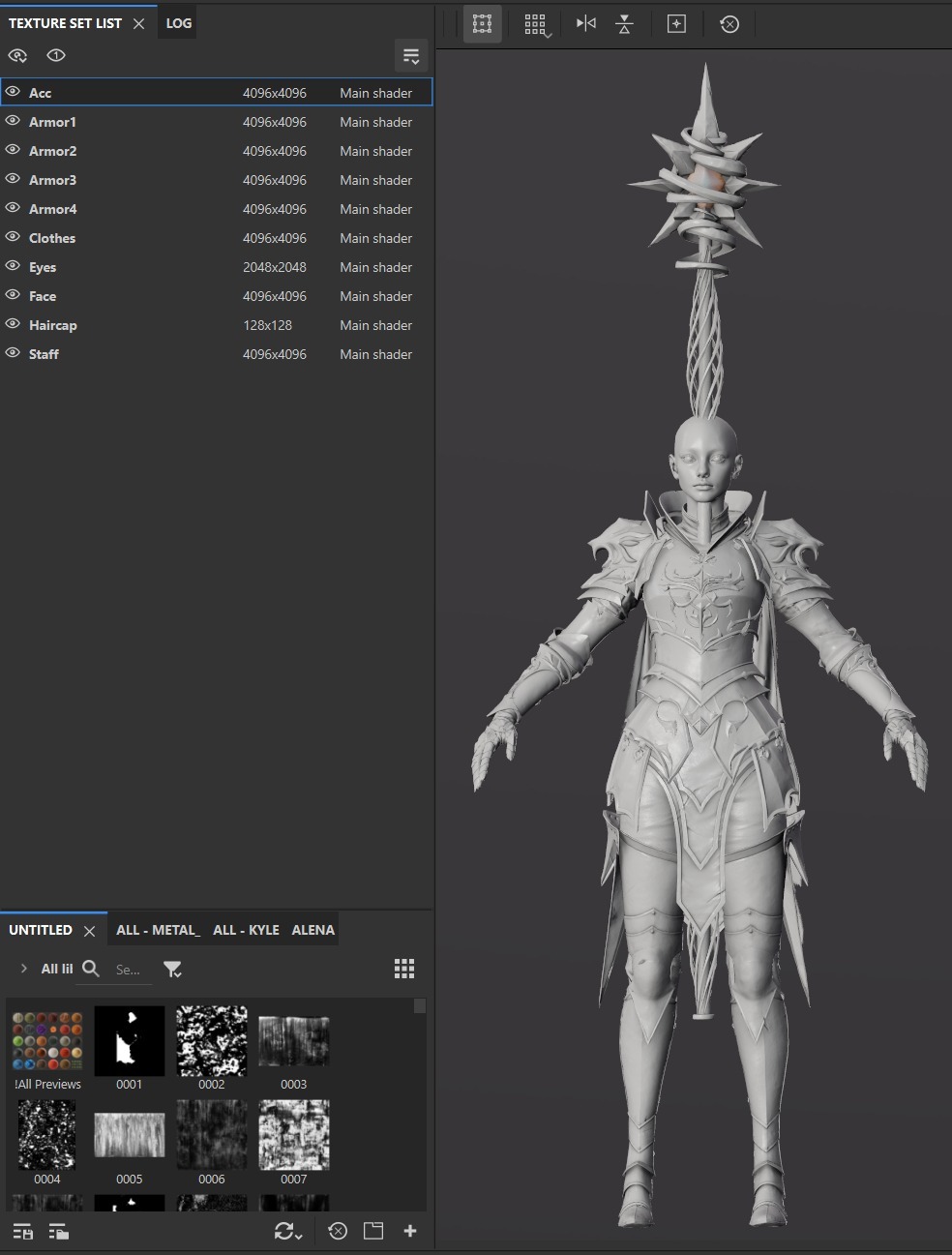Open the ALL - KYLE assets tab
The width and height of the screenshot is (952, 1255).
246,930
